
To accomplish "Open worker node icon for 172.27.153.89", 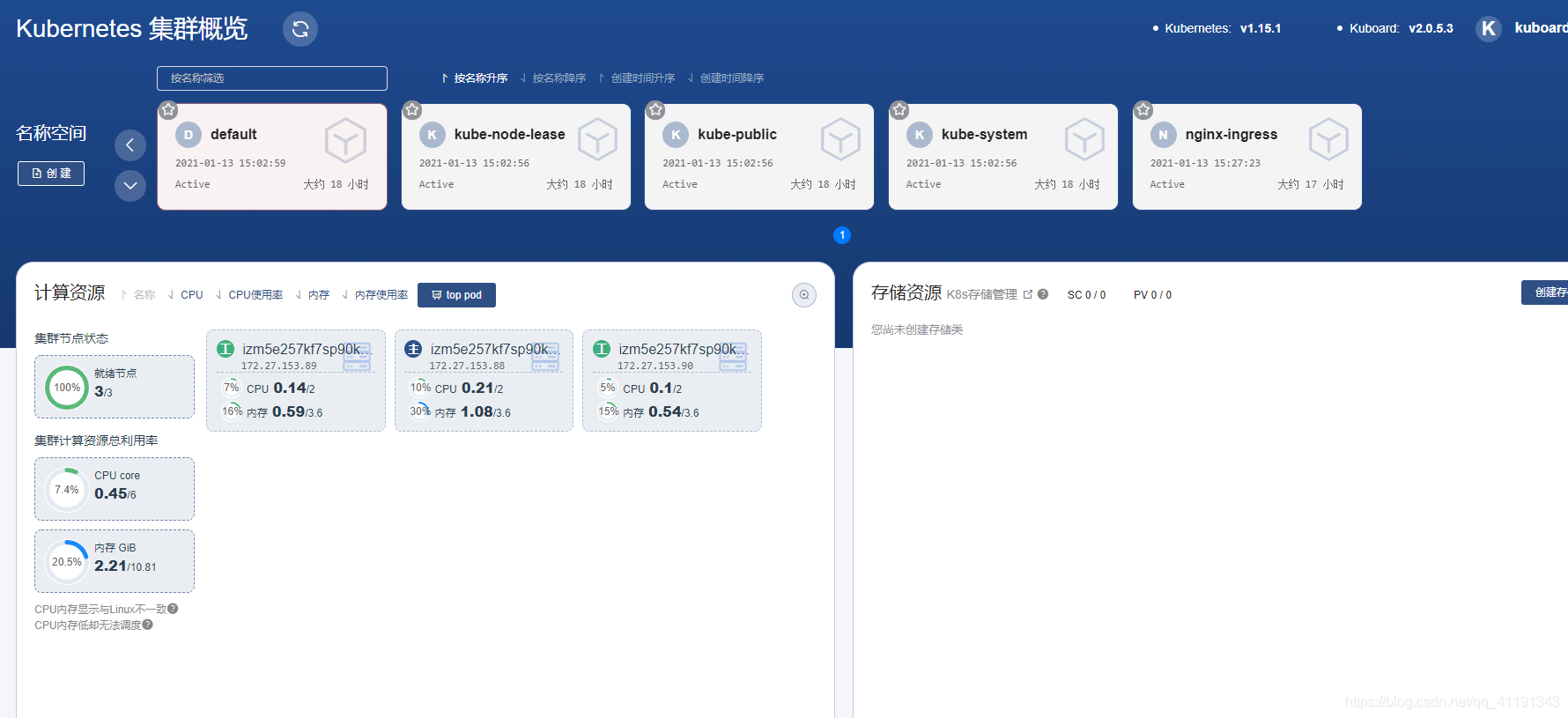I will point(226,349).
